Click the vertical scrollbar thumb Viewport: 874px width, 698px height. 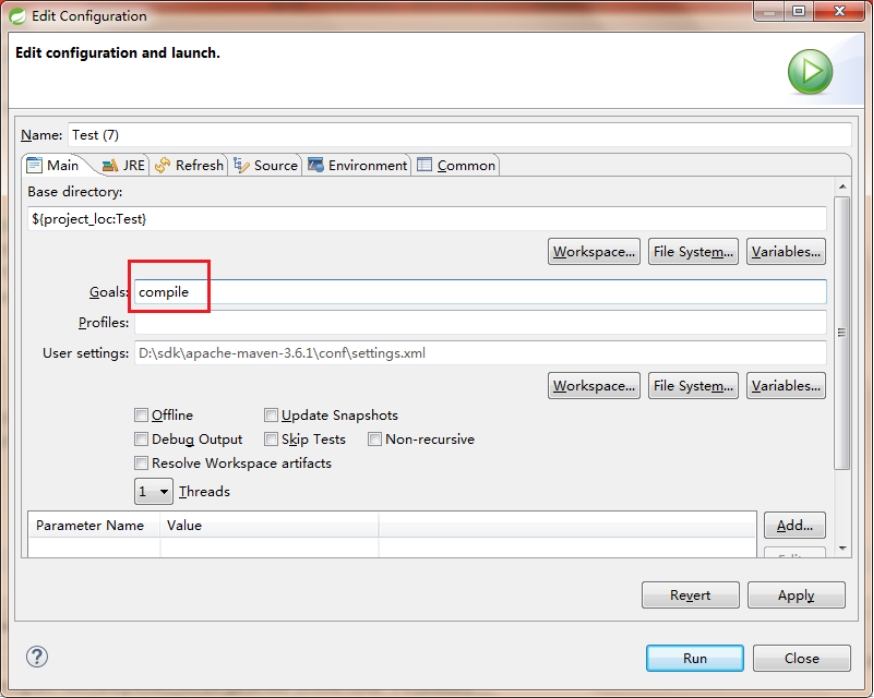[842, 332]
